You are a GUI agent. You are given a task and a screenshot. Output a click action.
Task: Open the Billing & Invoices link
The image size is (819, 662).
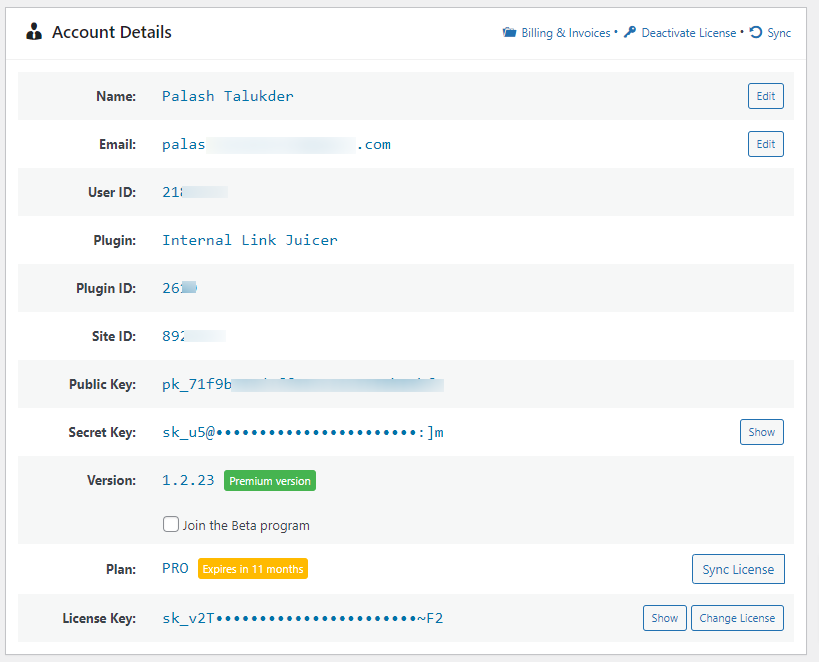coord(565,33)
